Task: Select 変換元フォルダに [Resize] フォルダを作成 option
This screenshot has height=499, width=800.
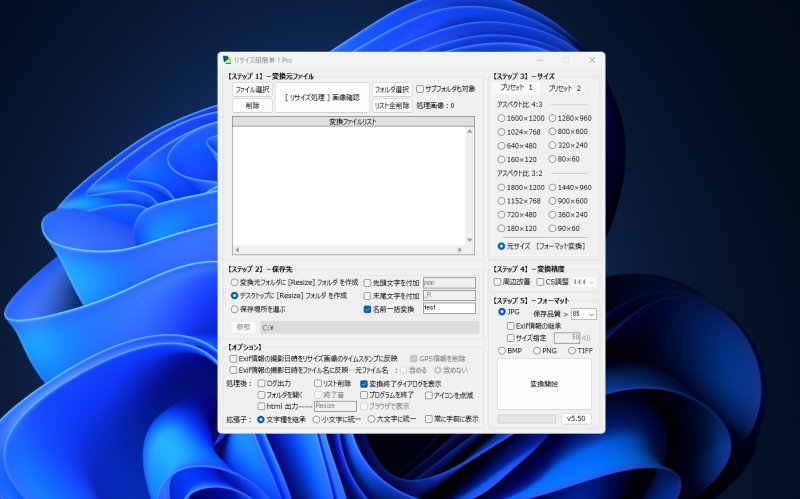Action: (x=294, y=282)
